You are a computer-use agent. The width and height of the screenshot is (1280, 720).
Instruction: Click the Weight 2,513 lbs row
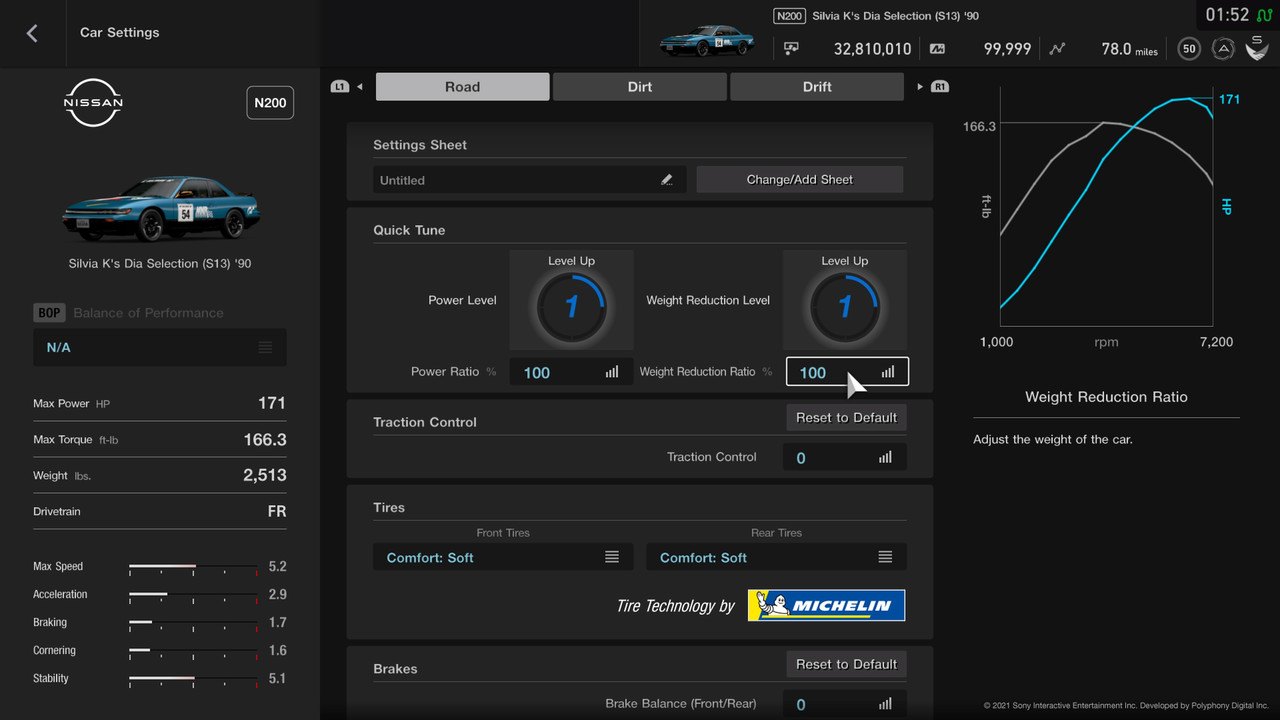160,475
